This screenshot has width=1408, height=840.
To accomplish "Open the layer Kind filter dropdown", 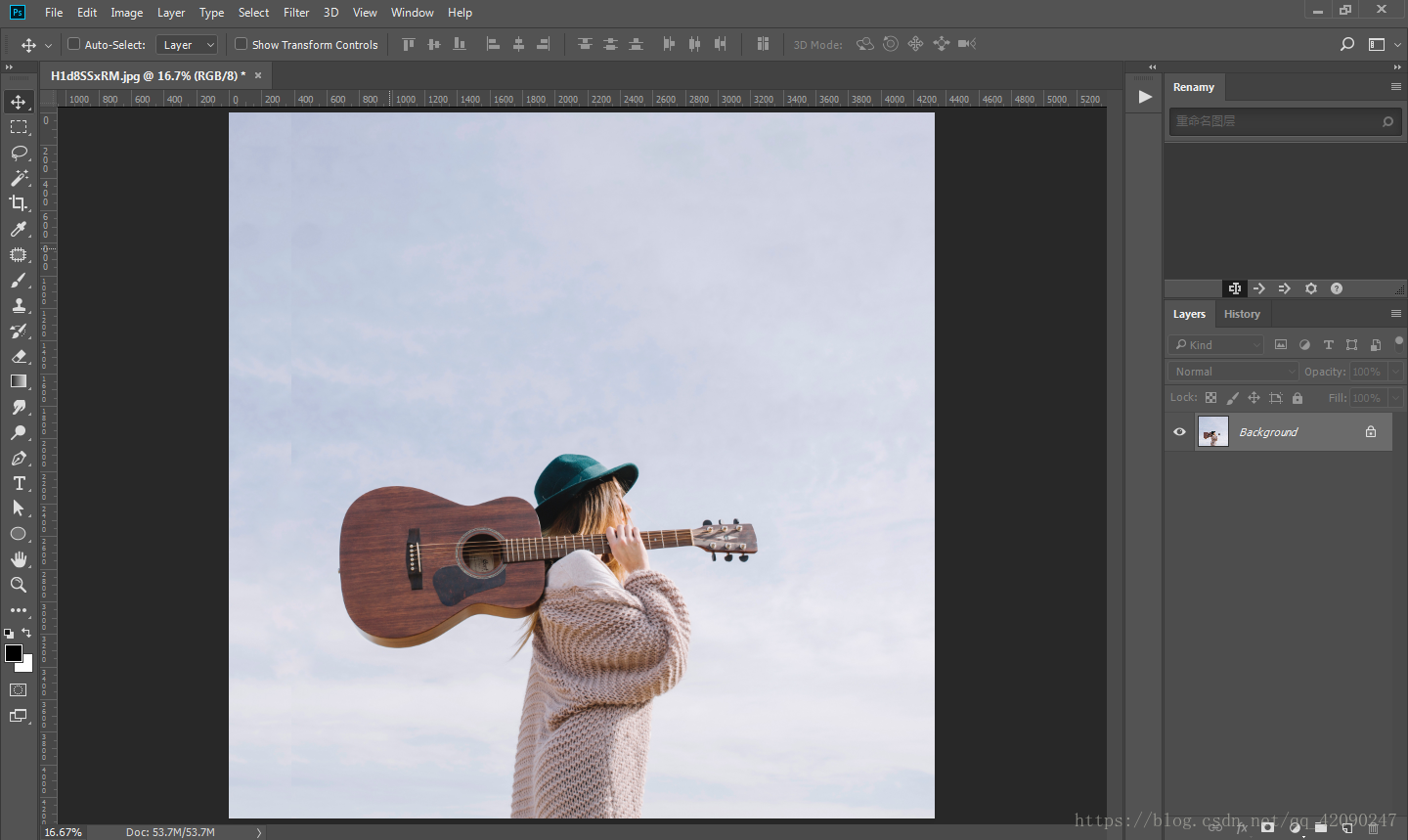I will pyautogui.click(x=1215, y=344).
